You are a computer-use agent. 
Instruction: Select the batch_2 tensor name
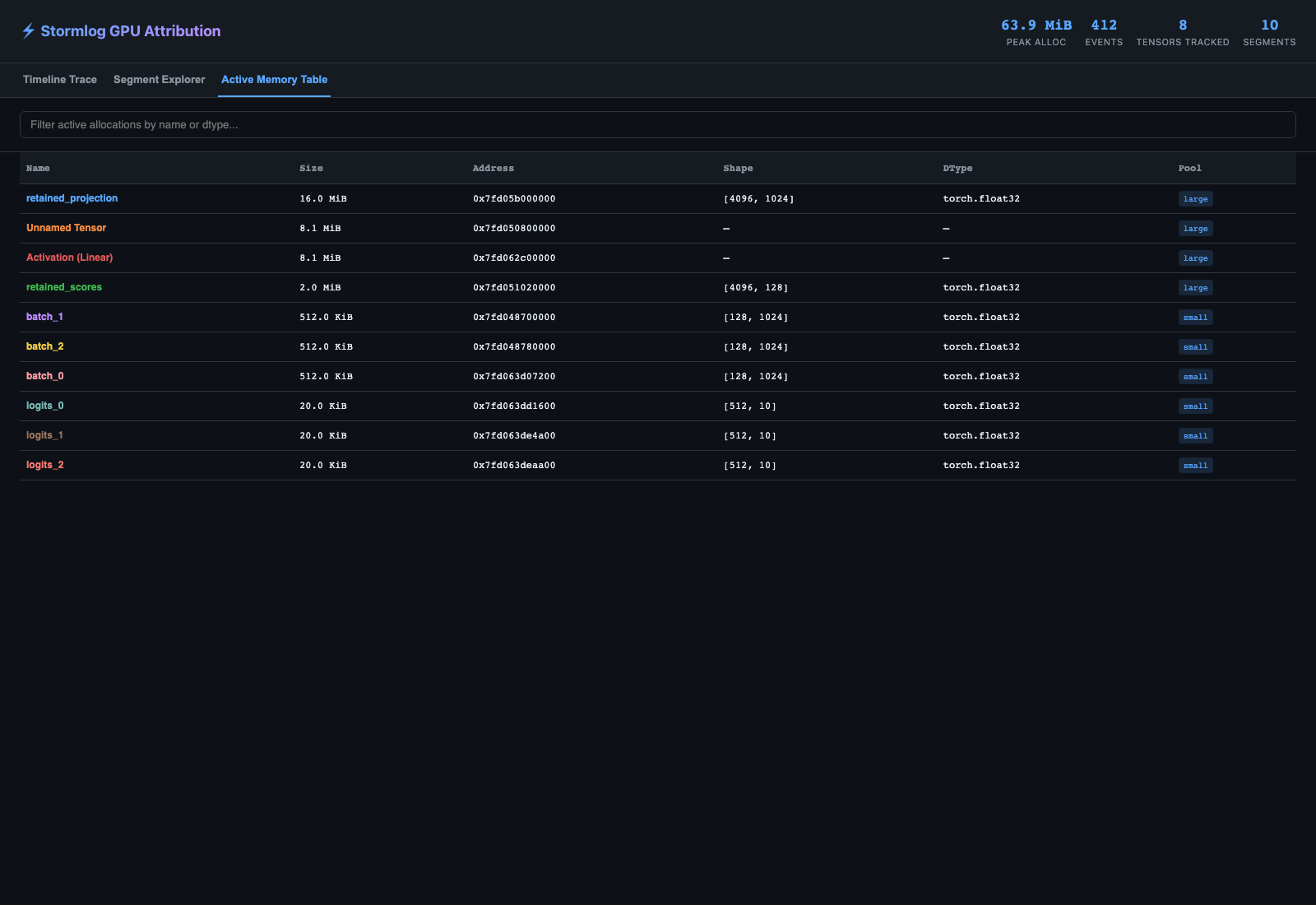coord(45,346)
